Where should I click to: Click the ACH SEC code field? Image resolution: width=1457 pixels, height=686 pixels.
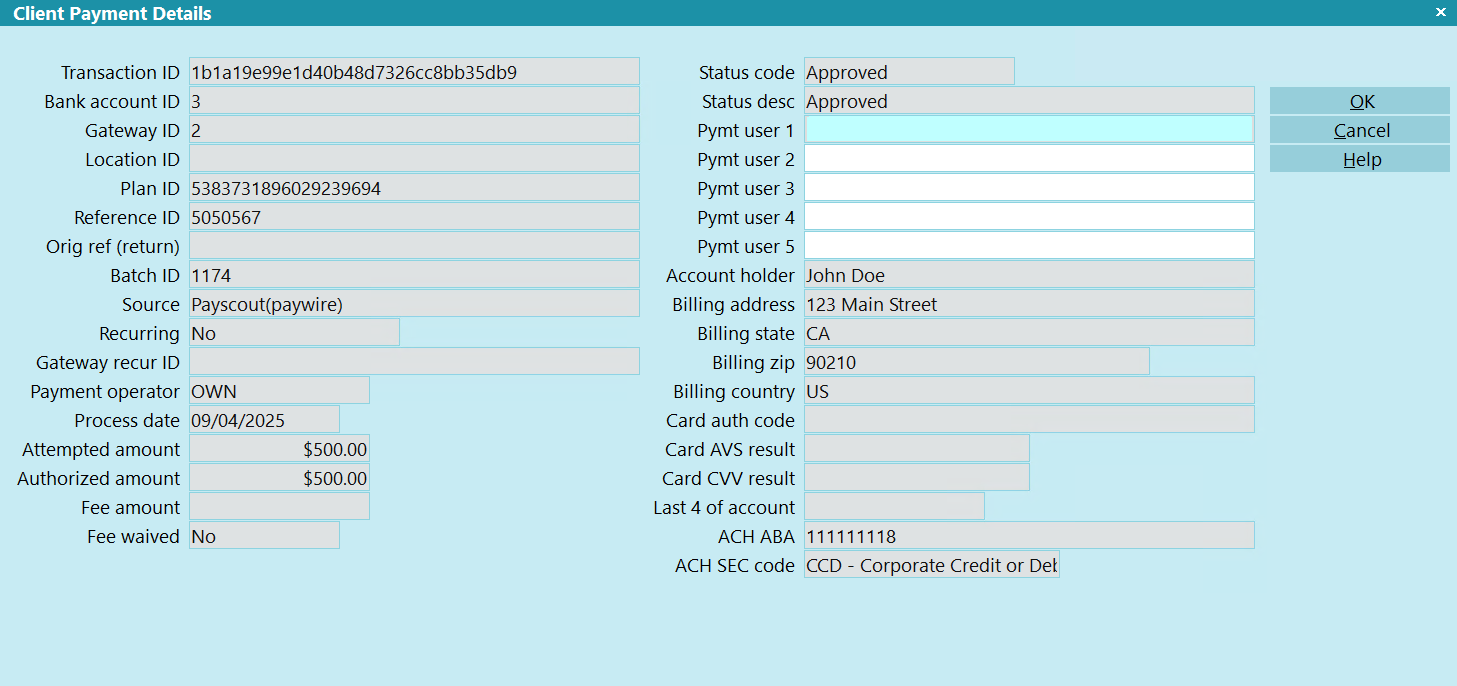[931, 565]
